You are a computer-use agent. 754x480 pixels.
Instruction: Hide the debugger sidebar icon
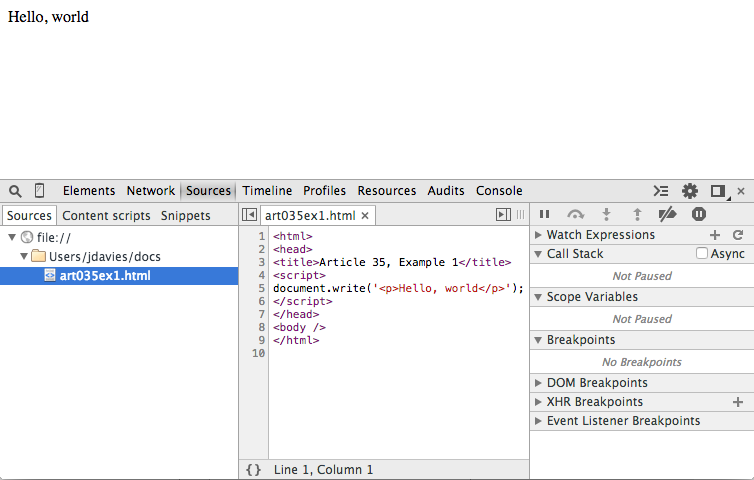pos(503,215)
